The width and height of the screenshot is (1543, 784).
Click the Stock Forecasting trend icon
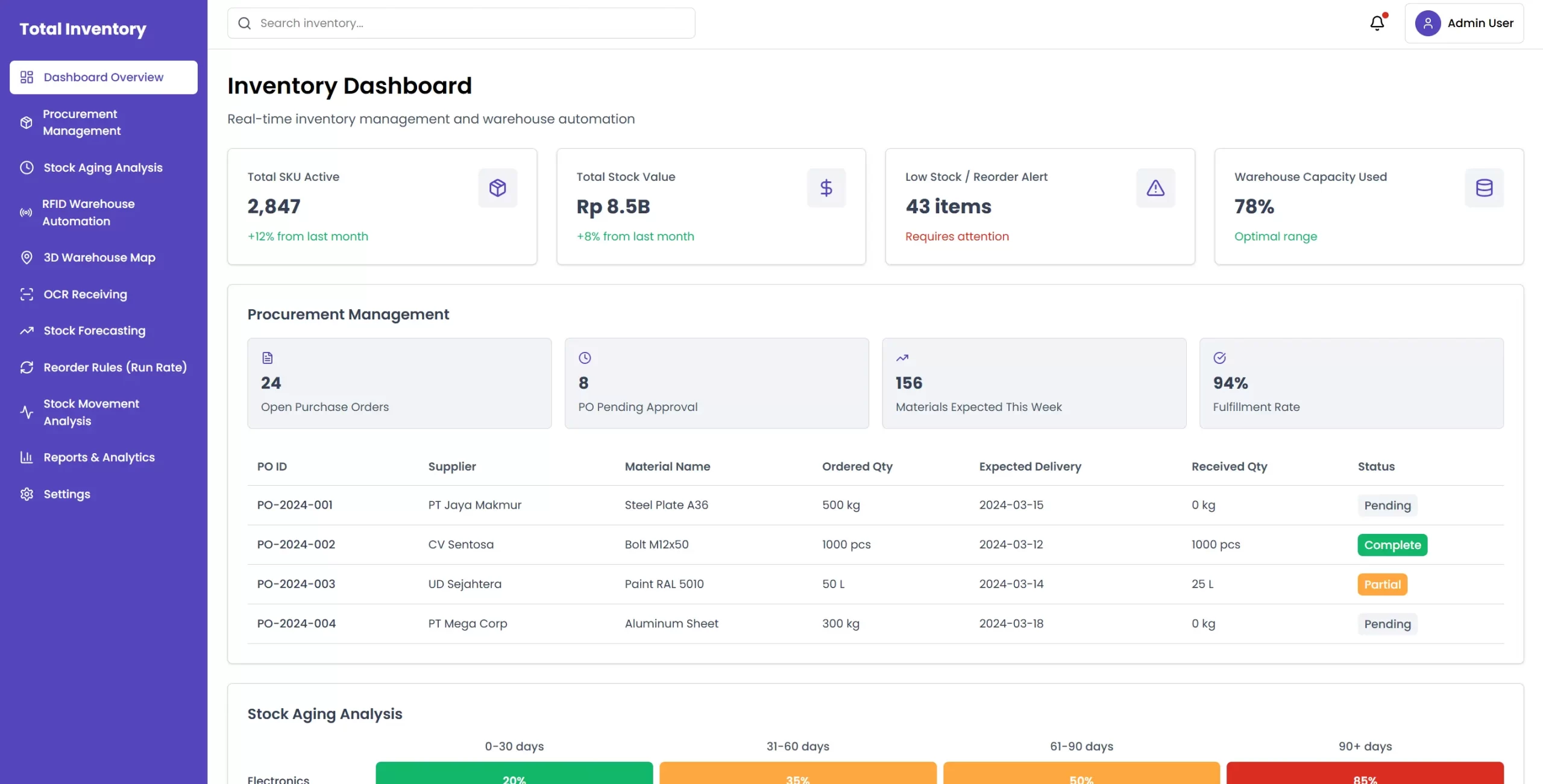click(27, 331)
